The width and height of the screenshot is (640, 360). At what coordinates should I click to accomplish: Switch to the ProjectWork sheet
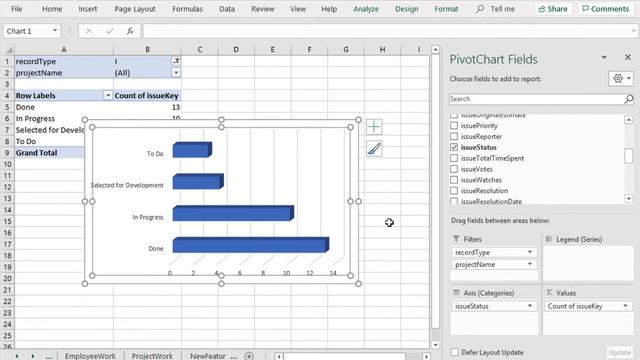tap(152, 356)
